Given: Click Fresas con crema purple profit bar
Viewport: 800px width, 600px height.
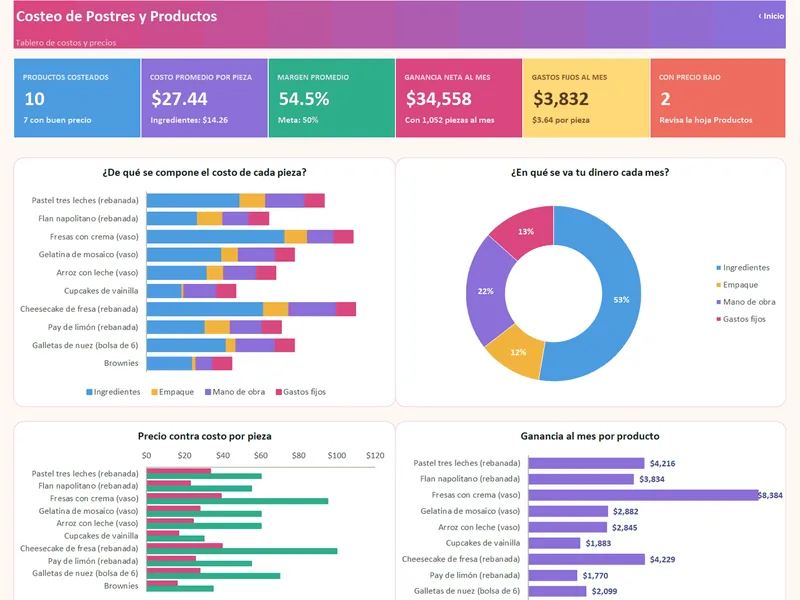Looking at the screenshot, I should [x=644, y=495].
